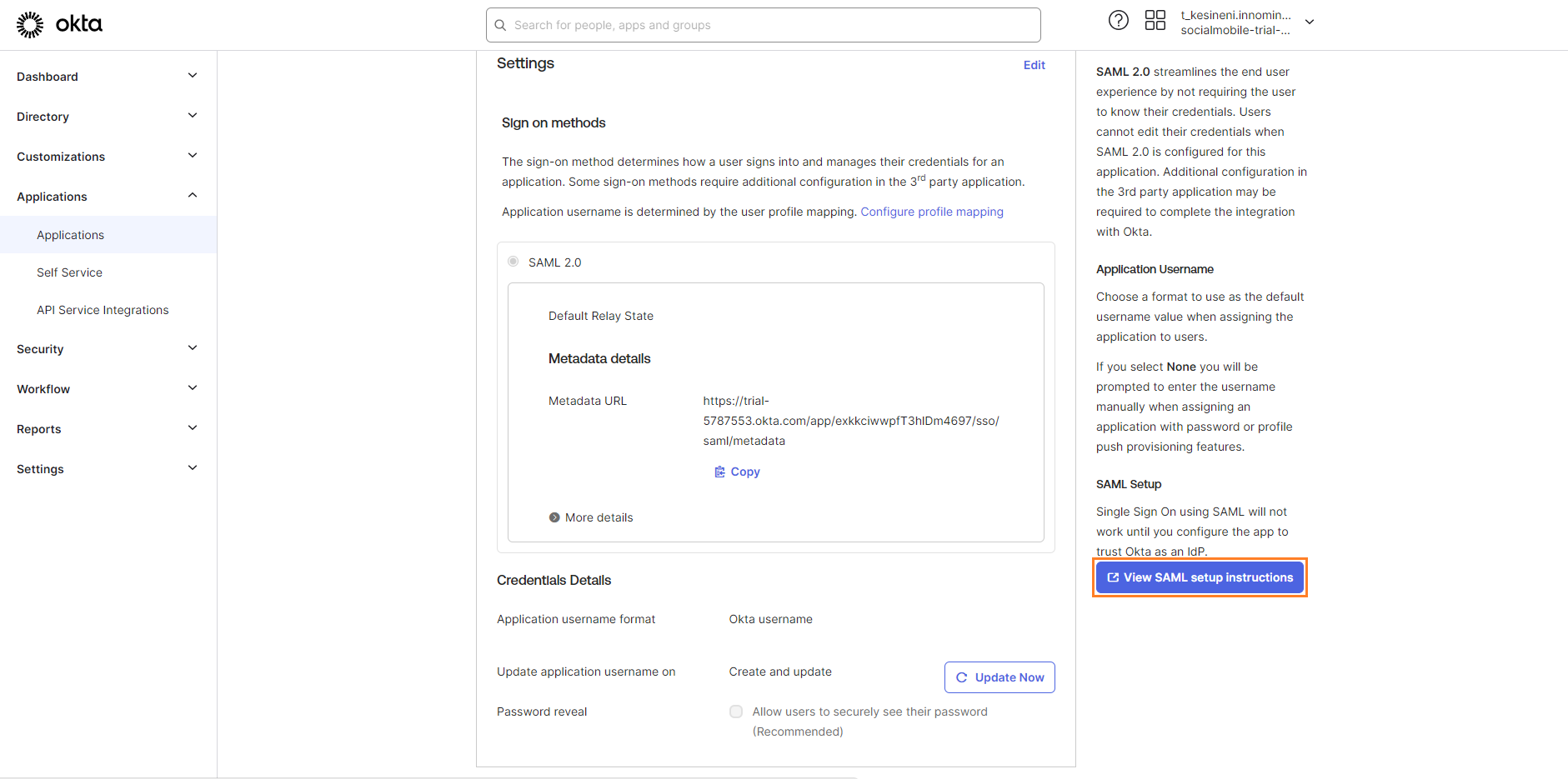Open the account dropdown in the top right
Viewport: 1568px width, 779px height.
coord(1309,22)
